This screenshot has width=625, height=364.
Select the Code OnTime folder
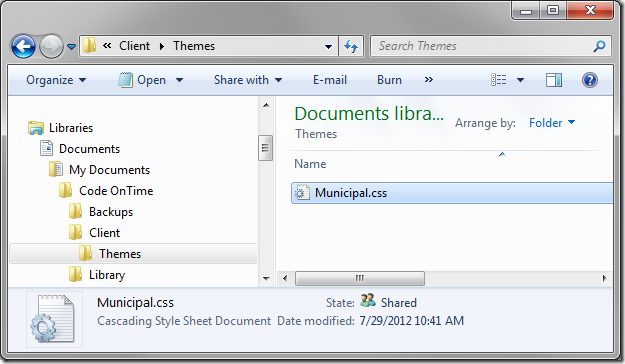click(x=116, y=191)
